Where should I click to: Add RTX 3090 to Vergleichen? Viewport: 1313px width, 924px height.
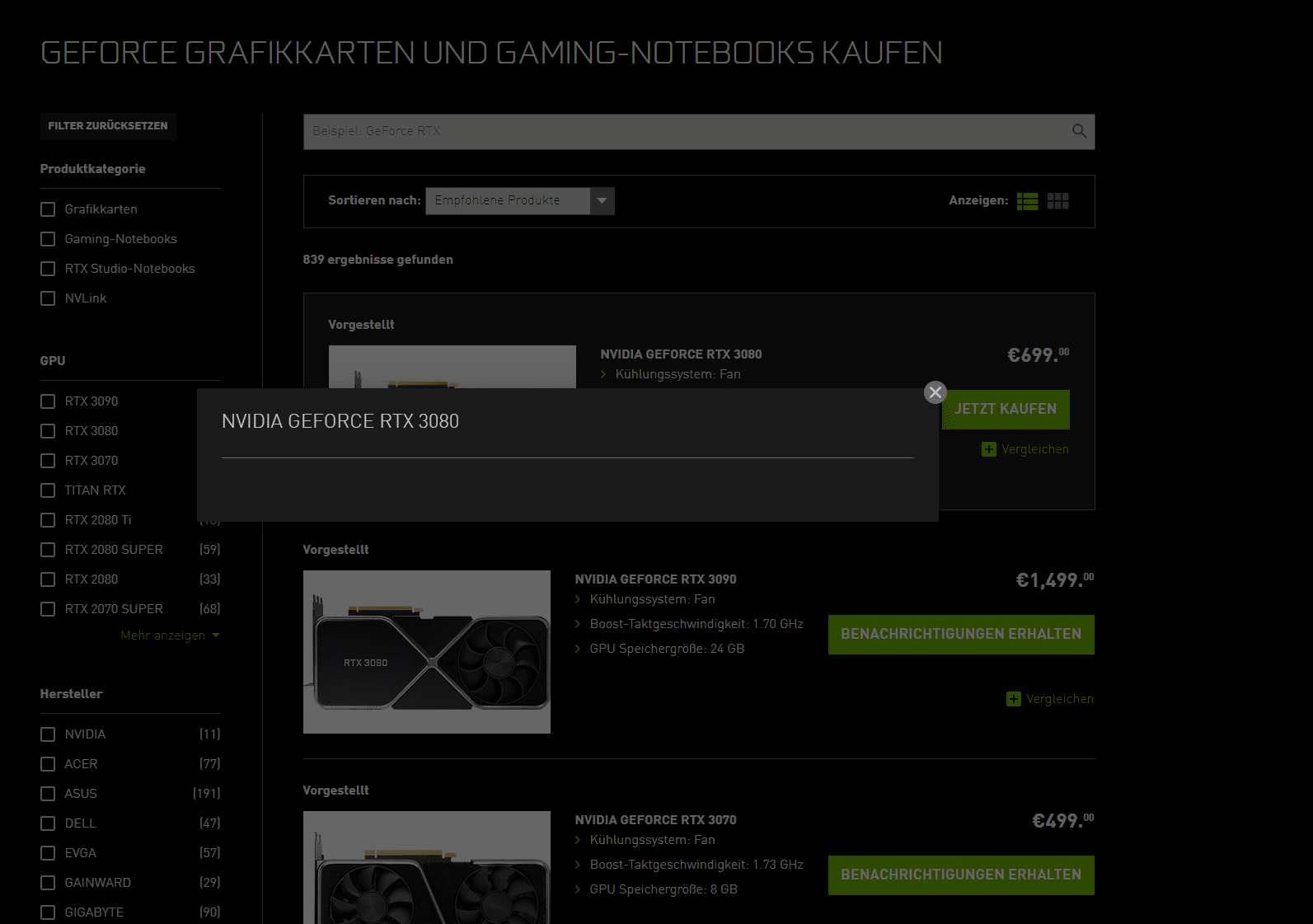pos(1060,699)
